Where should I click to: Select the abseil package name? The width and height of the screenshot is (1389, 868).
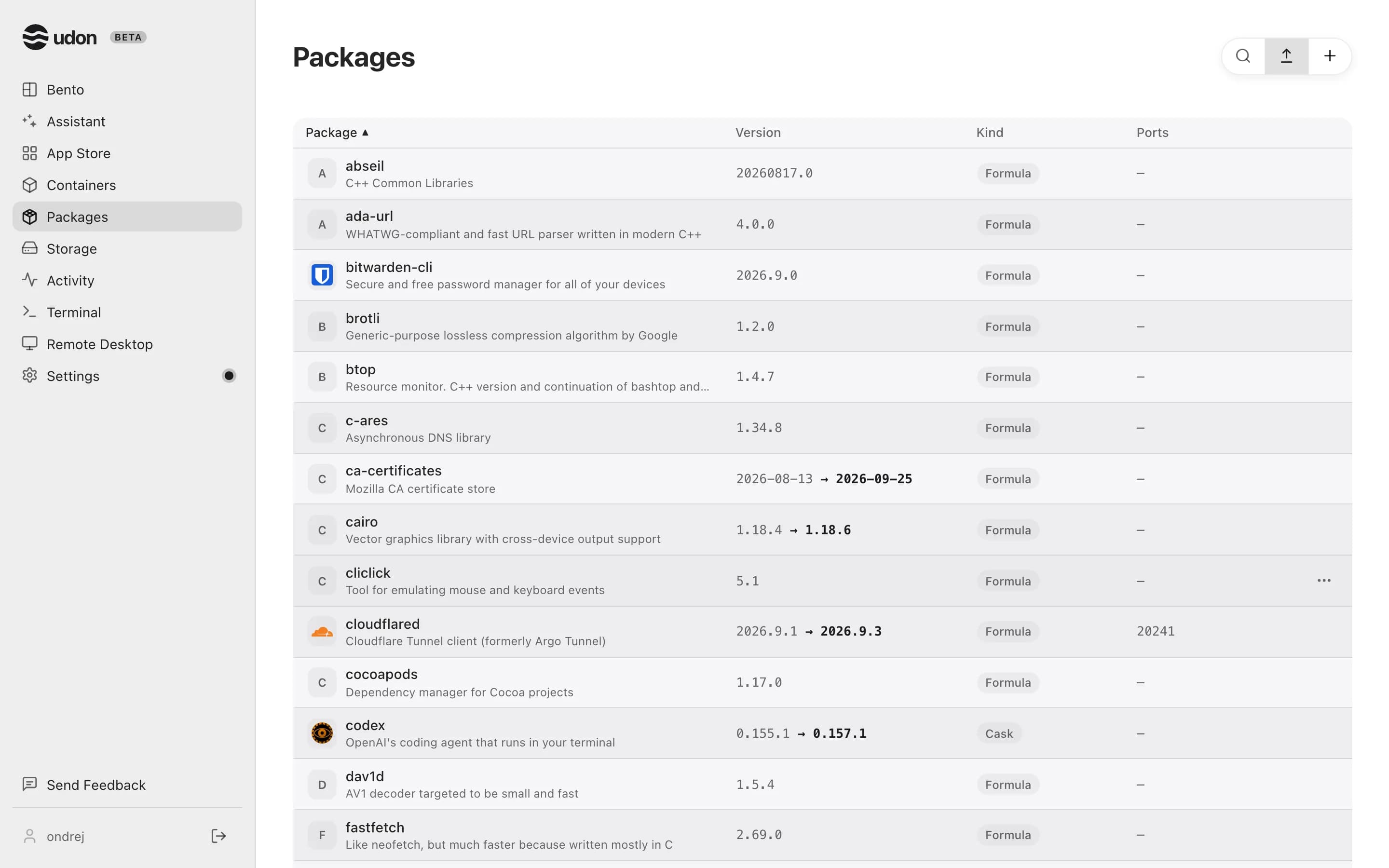pyautogui.click(x=365, y=166)
